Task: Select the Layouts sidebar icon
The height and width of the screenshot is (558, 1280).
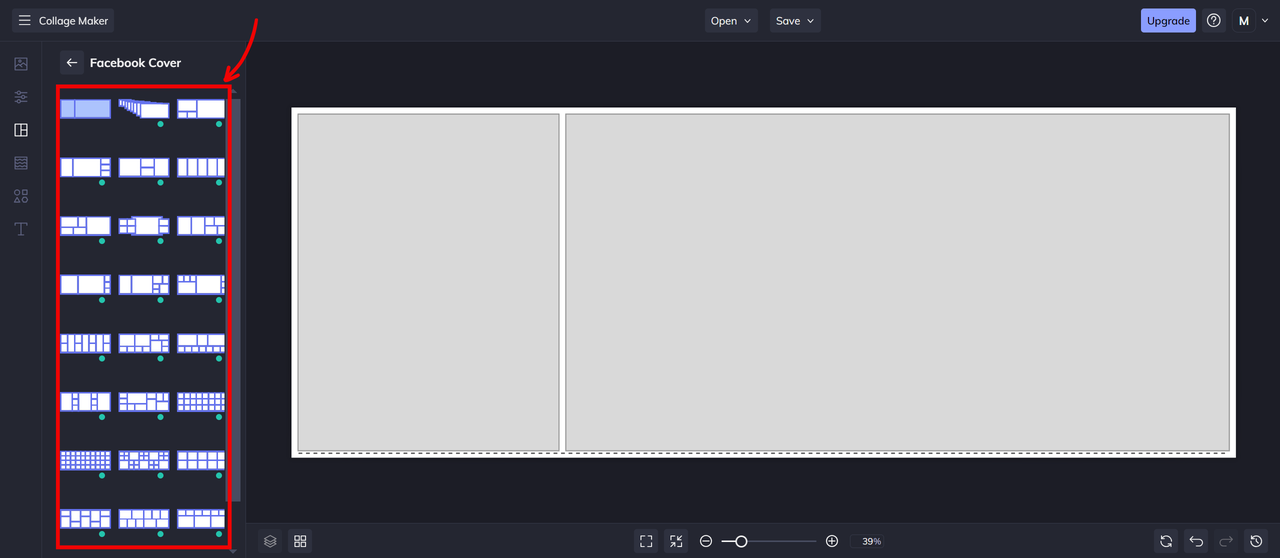Action: tap(21, 130)
